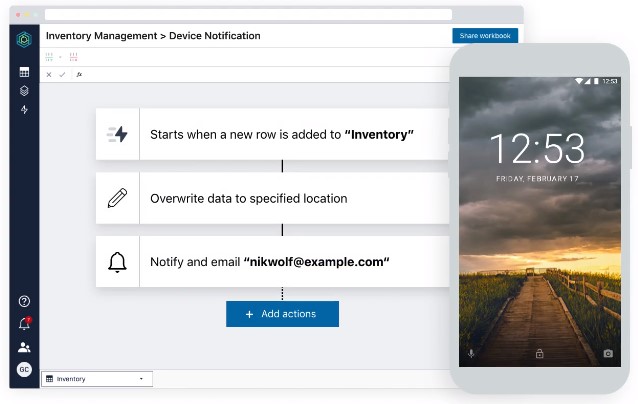This screenshot has width=638, height=404.
Task: Confirm formula with the checkmark icon
Action: coord(62,74)
